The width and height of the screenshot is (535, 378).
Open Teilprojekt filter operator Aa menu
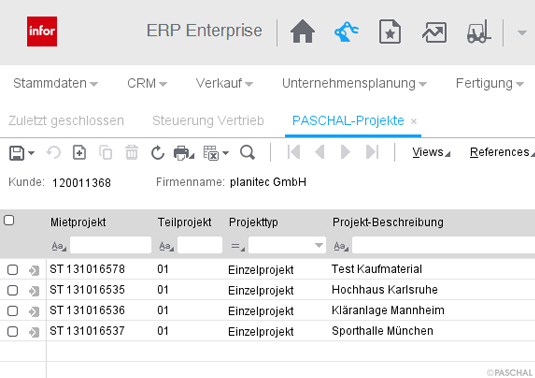pyautogui.click(x=167, y=246)
